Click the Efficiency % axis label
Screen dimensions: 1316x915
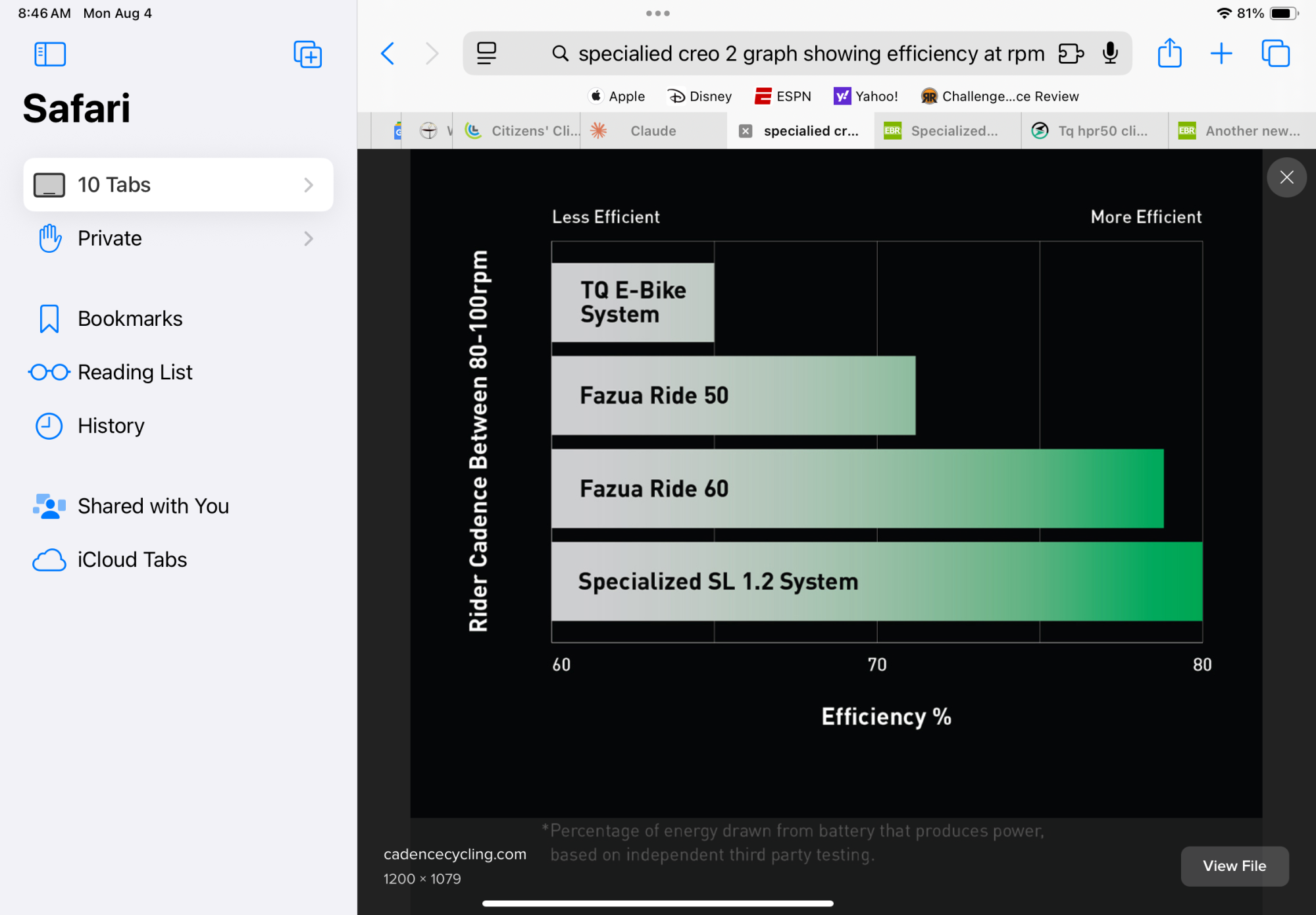coord(886,716)
